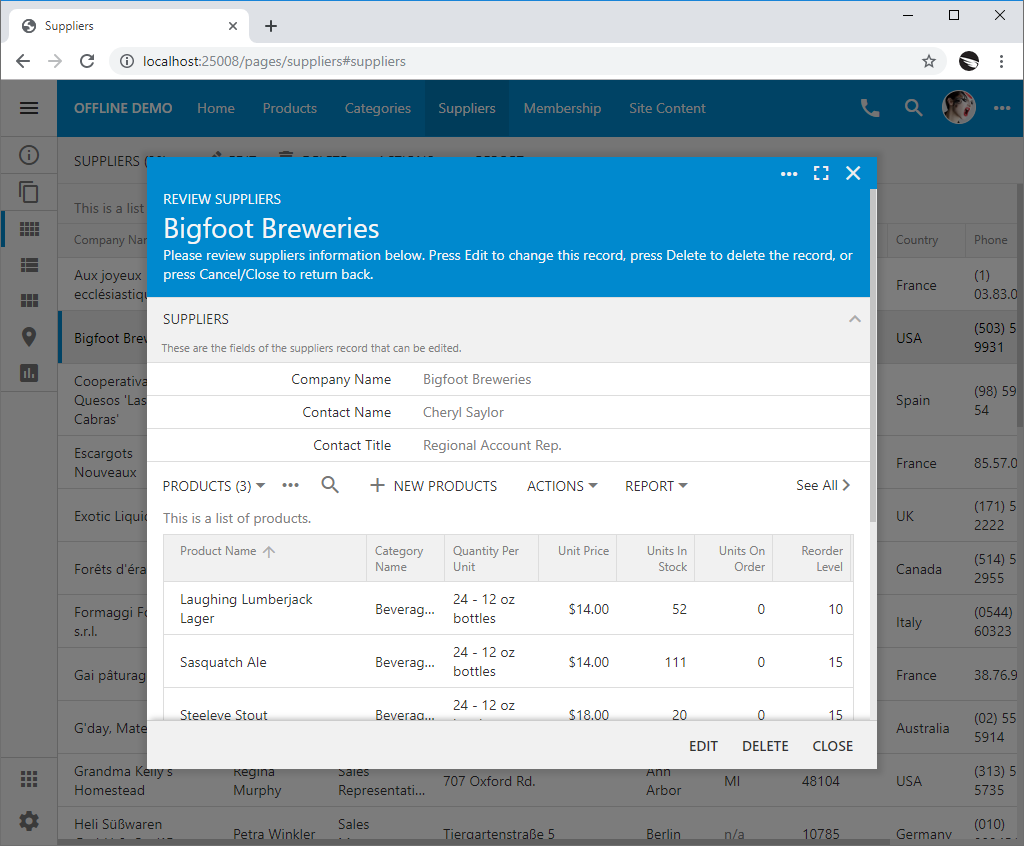1024x846 pixels.
Task: Collapse the Suppliers section chevron
Action: pyautogui.click(x=854, y=319)
